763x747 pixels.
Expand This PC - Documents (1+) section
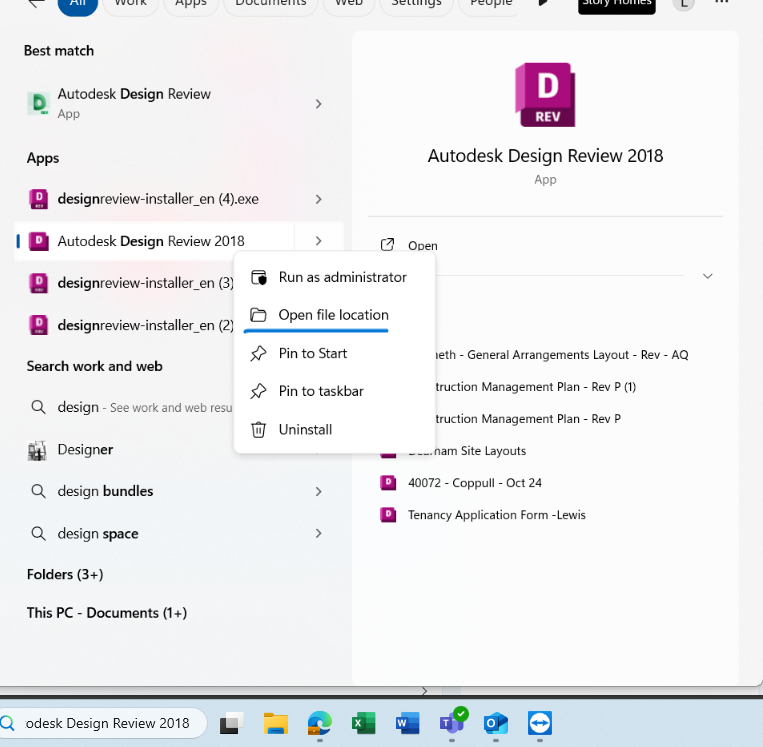(107, 613)
